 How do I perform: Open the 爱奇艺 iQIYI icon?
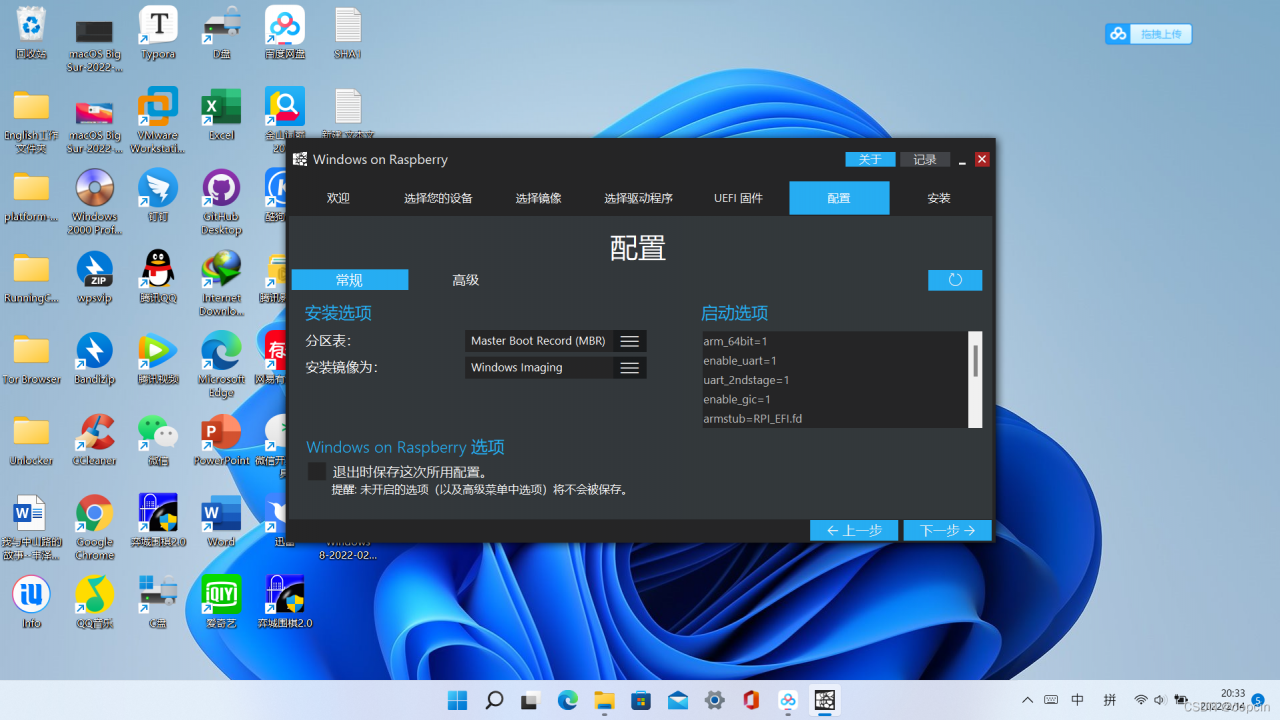pyautogui.click(x=221, y=602)
